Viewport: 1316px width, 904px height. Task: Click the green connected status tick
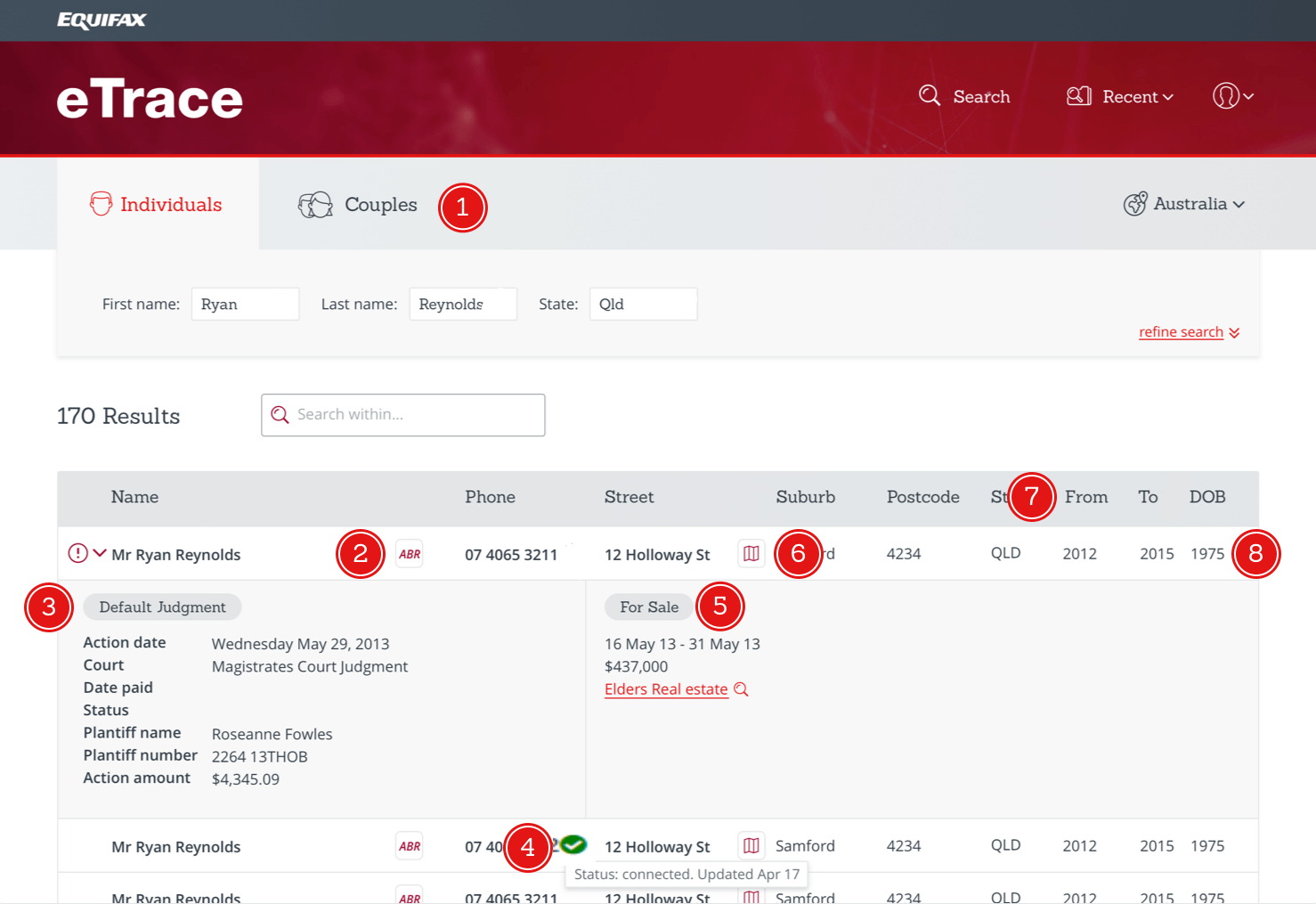click(x=573, y=844)
